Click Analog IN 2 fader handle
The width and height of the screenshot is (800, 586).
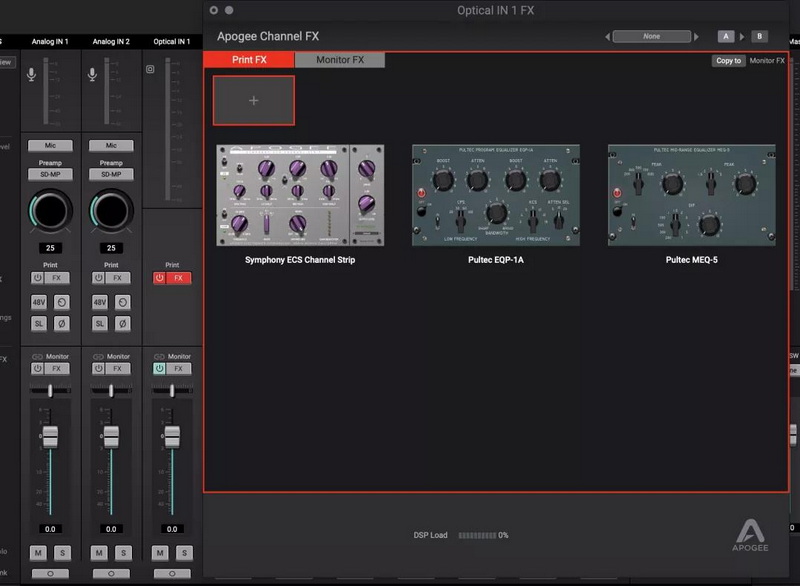pyautogui.click(x=111, y=437)
